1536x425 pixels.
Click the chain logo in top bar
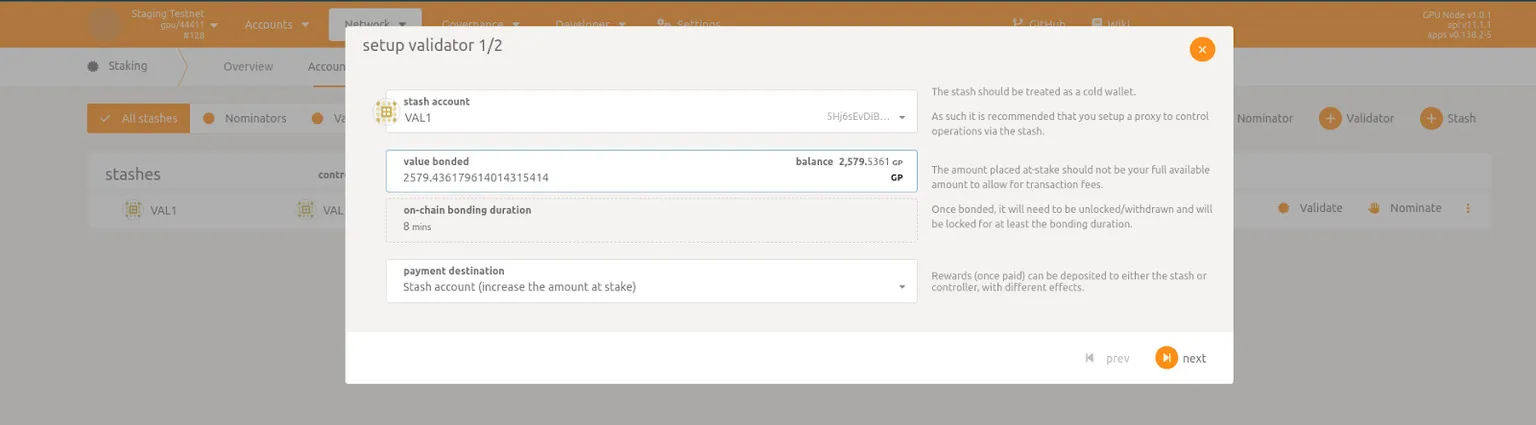[105, 24]
